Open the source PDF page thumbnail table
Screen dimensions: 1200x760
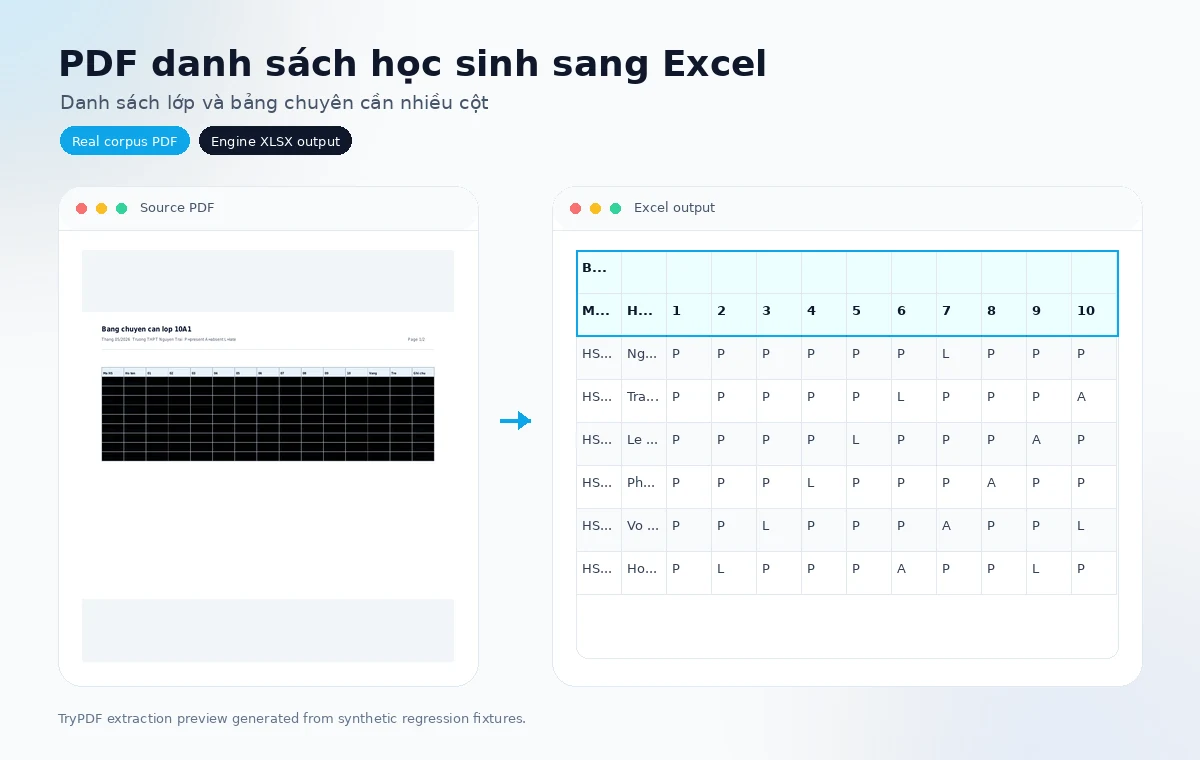pos(268,414)
